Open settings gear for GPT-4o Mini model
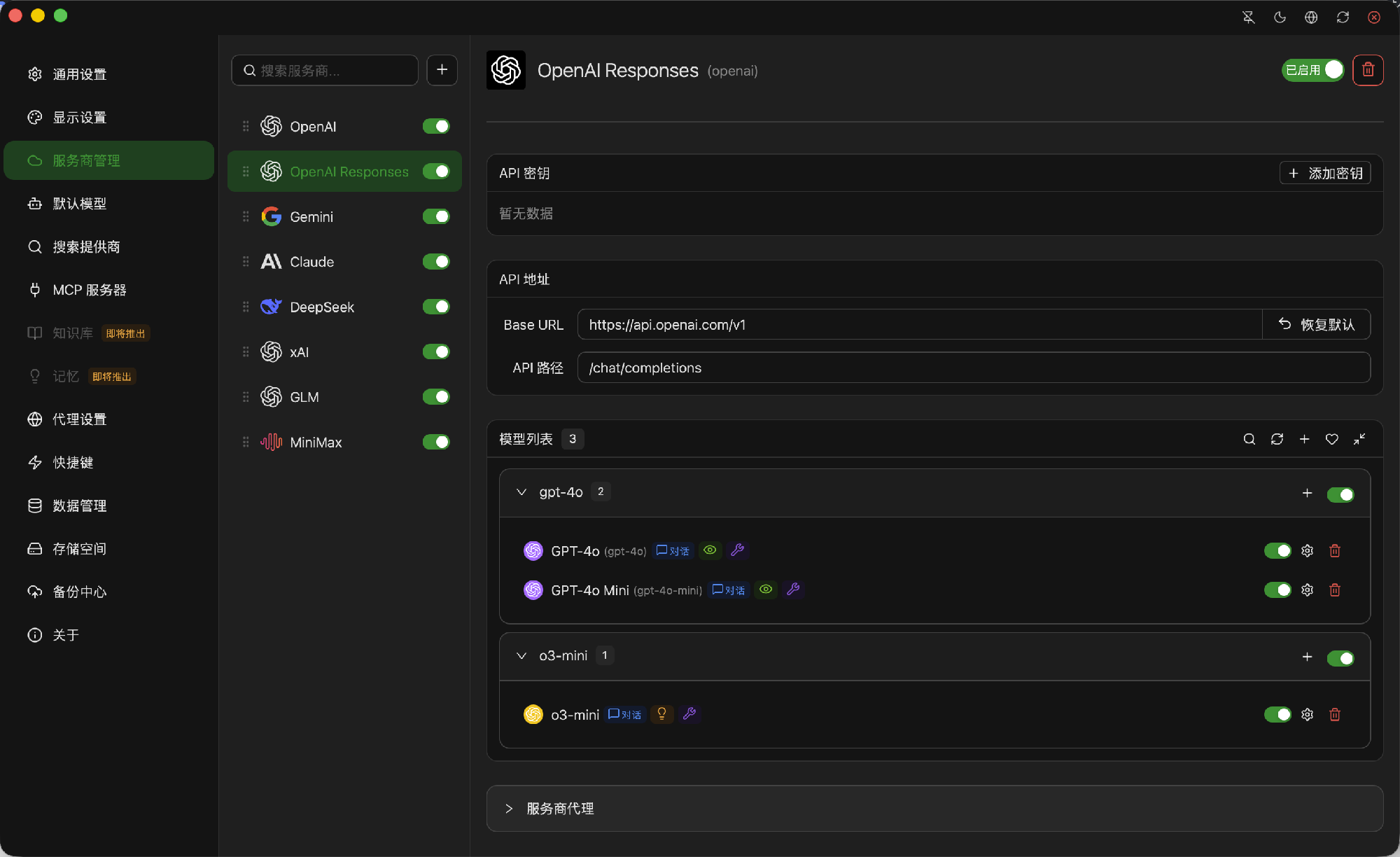The image size is (1400, 857). tap(1307, 590)
